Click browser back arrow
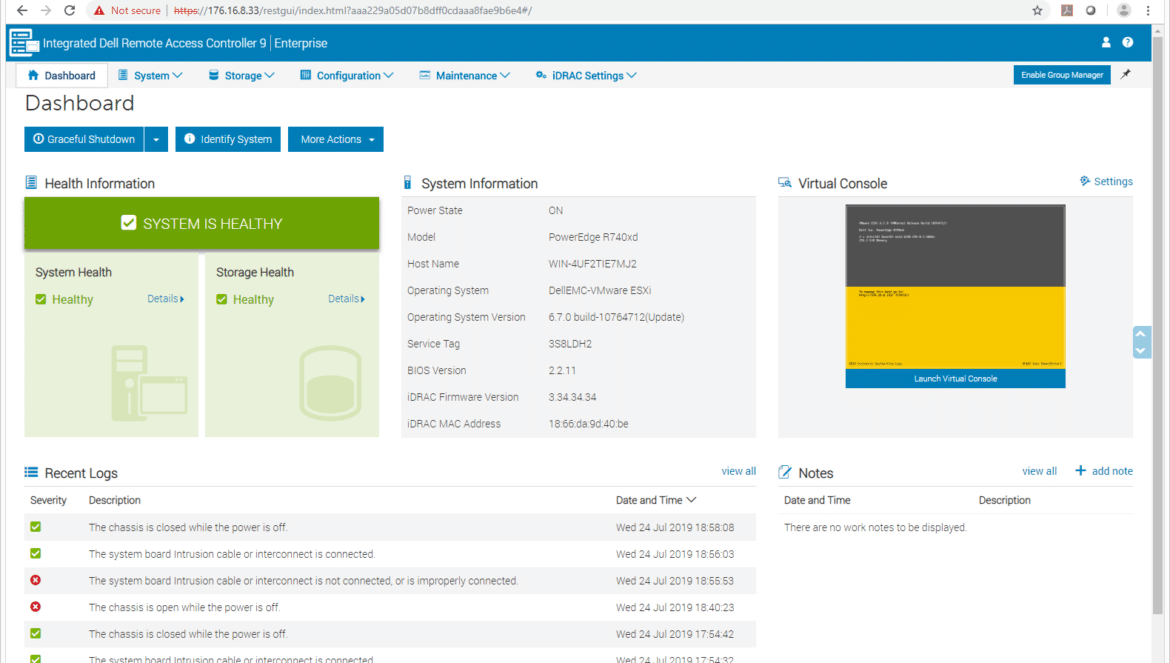This screenshot has height=663, width=1170. 22,10
